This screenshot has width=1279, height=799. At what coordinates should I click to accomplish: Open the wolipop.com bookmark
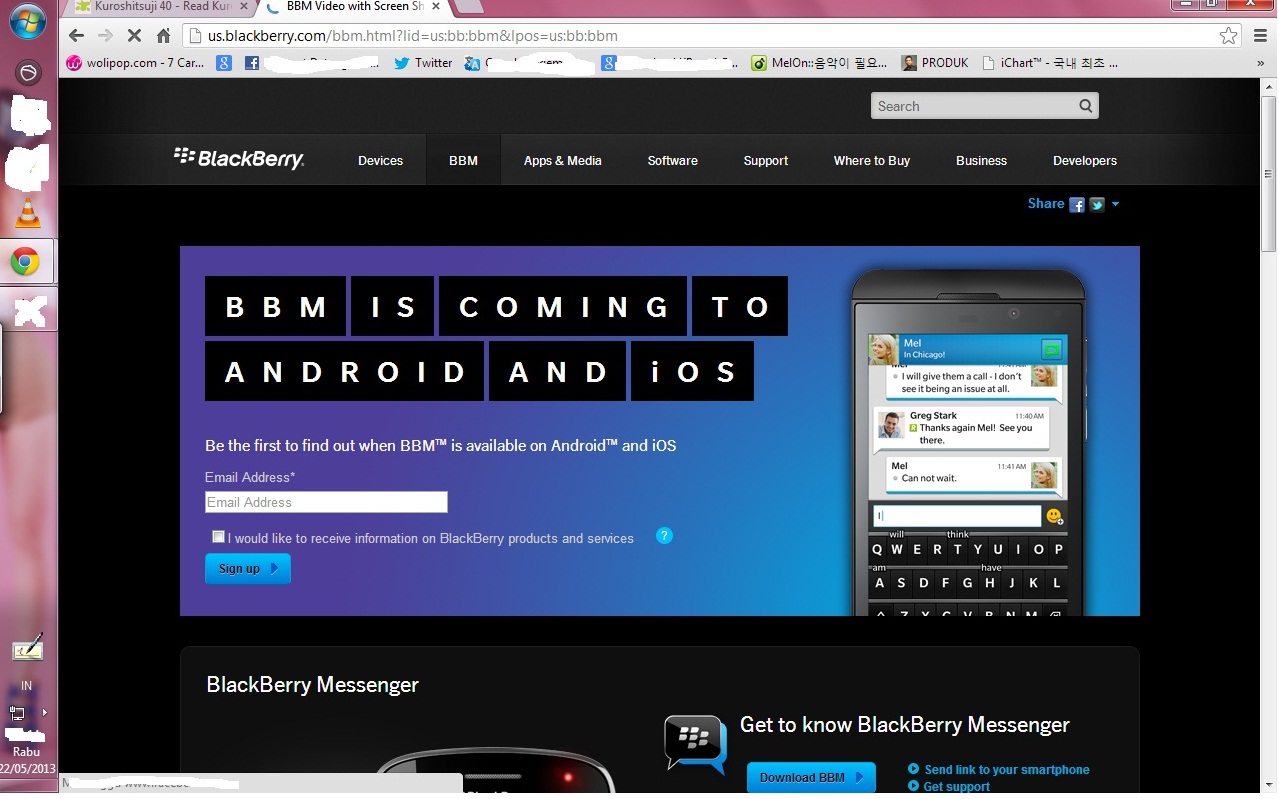tap(135, 63)
